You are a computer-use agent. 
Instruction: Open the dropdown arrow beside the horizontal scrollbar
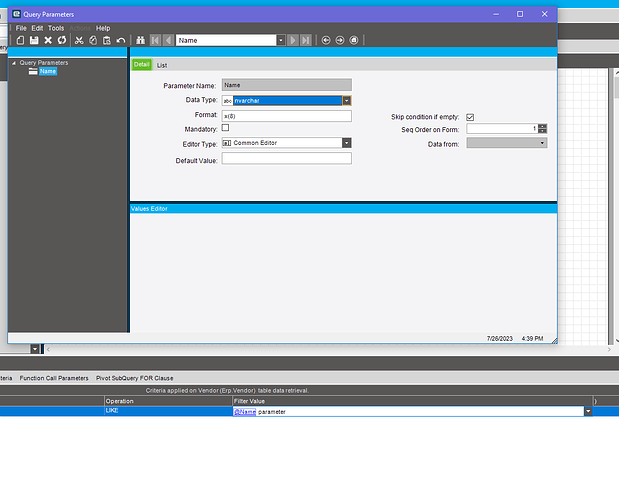coord(35,349)
